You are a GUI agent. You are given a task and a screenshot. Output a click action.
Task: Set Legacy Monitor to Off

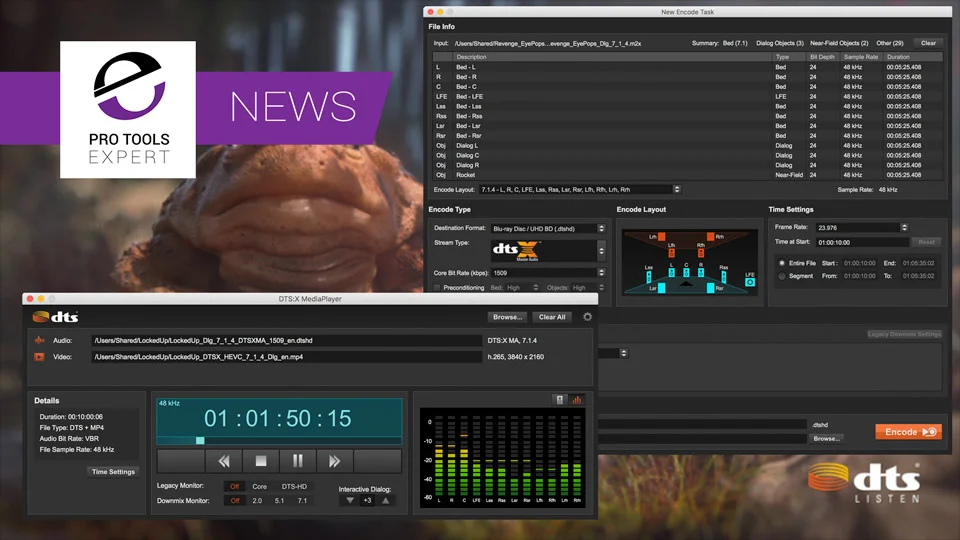(234, 487)
